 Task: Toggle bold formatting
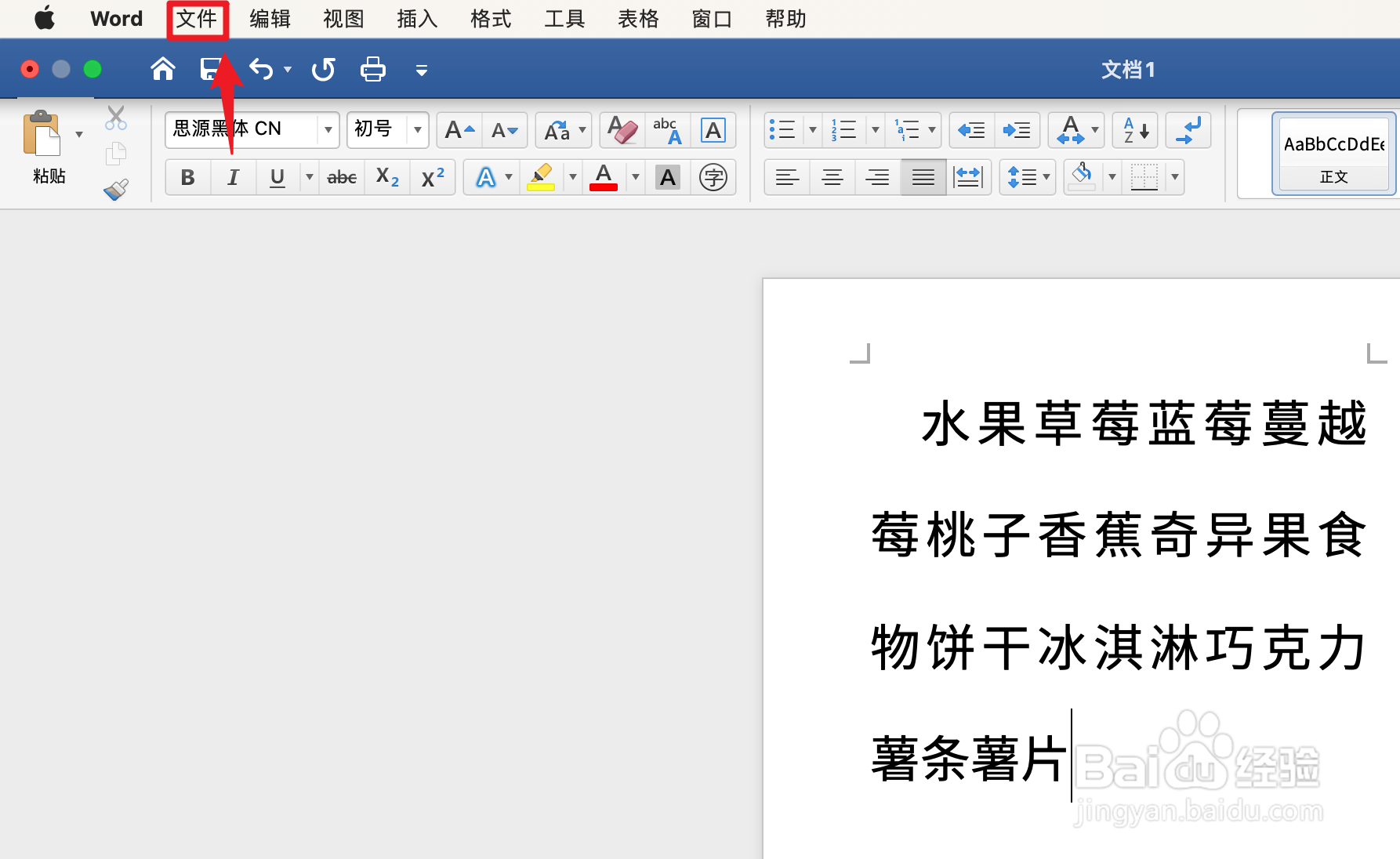(x=187, y=177)
